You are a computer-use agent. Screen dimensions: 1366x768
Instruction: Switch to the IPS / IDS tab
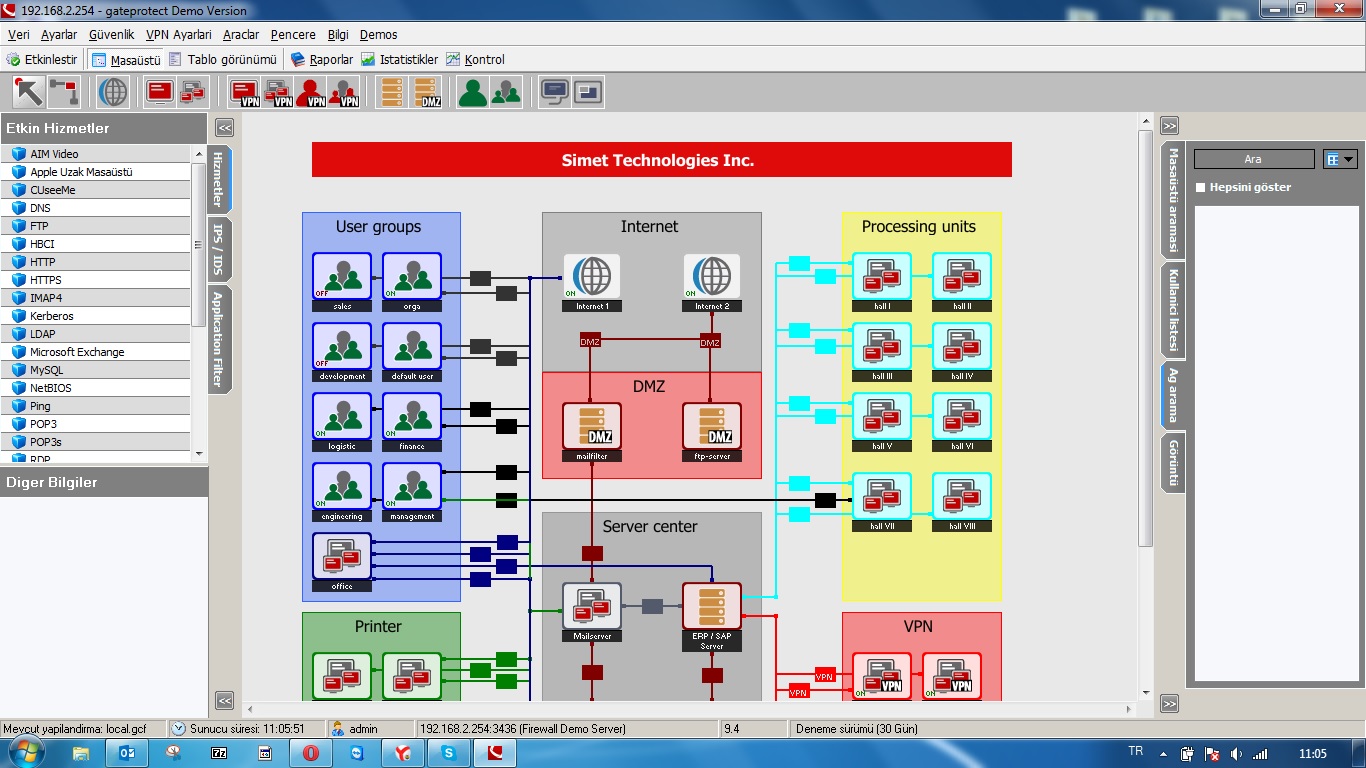tap(219, 250)
